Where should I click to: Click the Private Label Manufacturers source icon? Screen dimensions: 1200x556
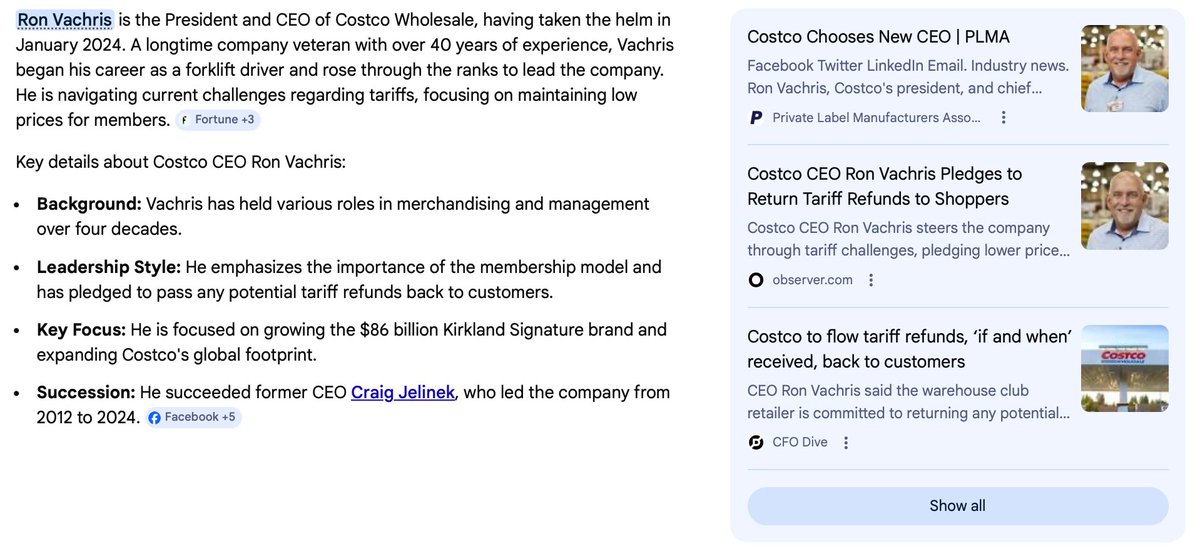coord(756,118)
